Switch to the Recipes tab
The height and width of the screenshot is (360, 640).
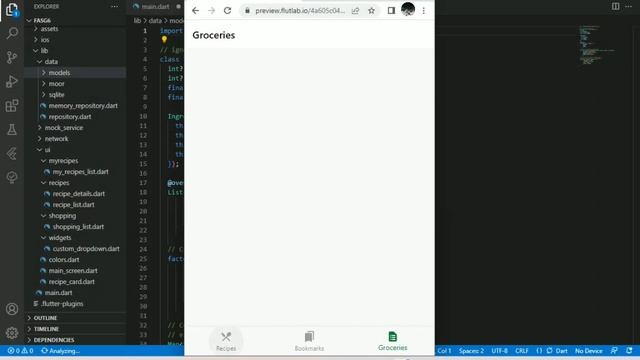[226, 341]
